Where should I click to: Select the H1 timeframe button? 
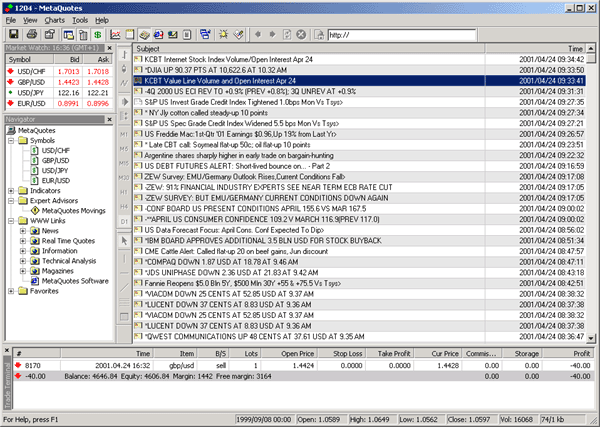pos(124,192)
